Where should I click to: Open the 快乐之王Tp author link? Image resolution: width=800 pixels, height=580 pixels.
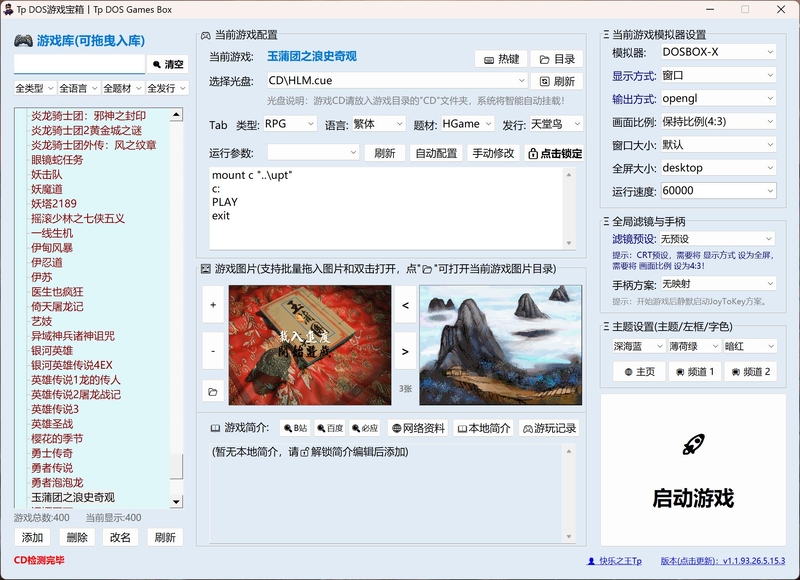614,561
